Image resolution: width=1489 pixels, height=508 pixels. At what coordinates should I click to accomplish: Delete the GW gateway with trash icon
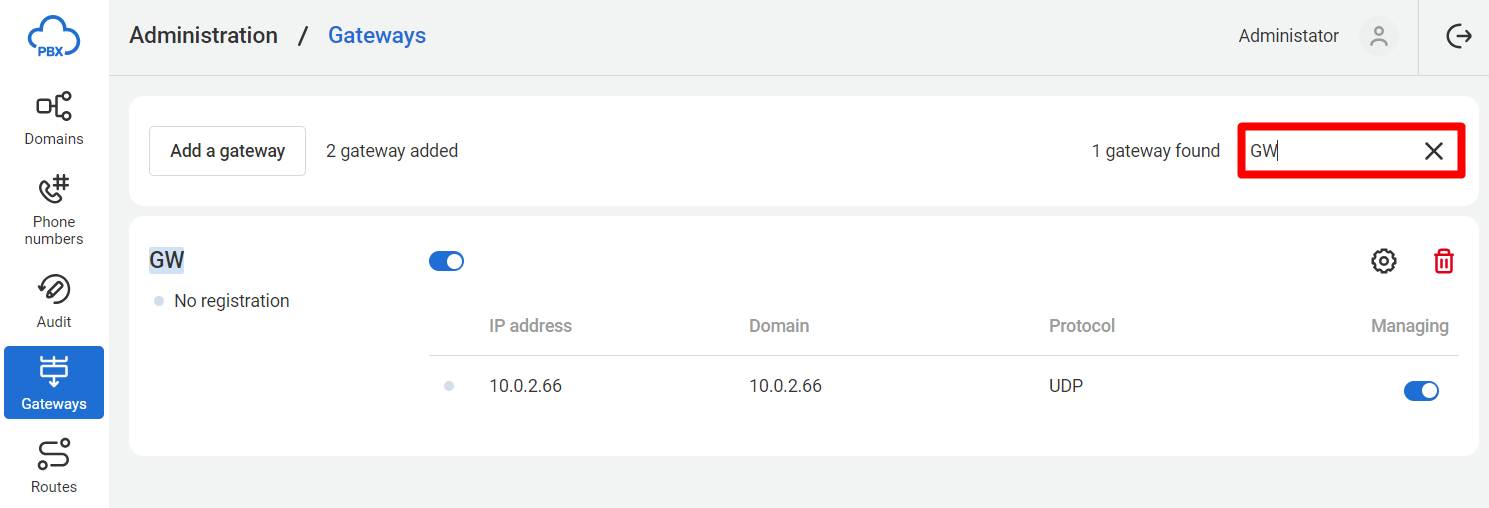[x=1443, y=261]
